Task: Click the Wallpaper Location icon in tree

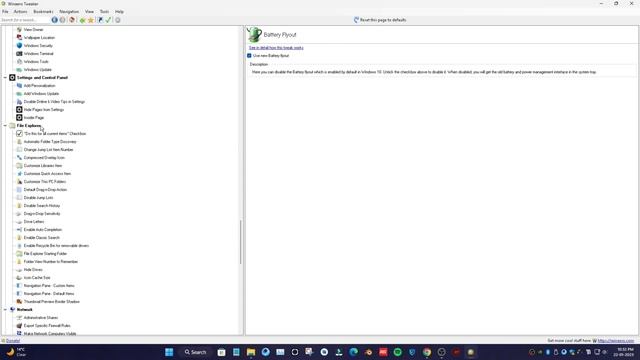Action: (x=19, y=38)
